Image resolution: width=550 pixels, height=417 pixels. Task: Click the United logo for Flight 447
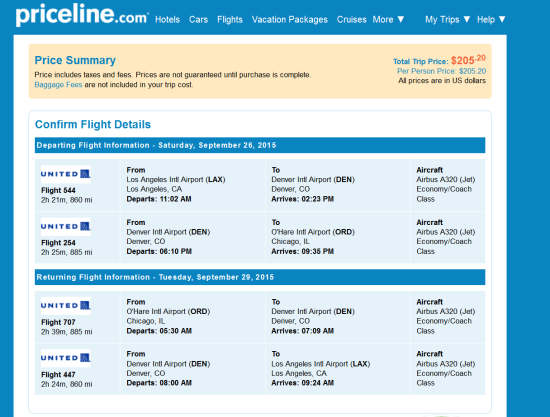pos(66,358)
